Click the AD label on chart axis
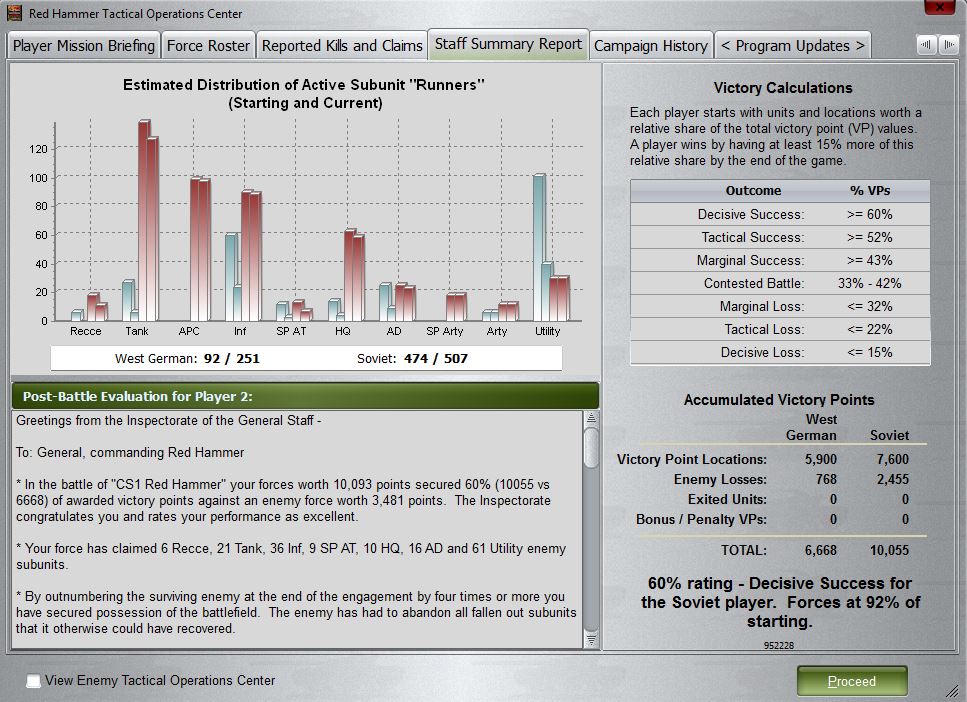Viewport: 967px width, 702px height. [x=394, y=331]
